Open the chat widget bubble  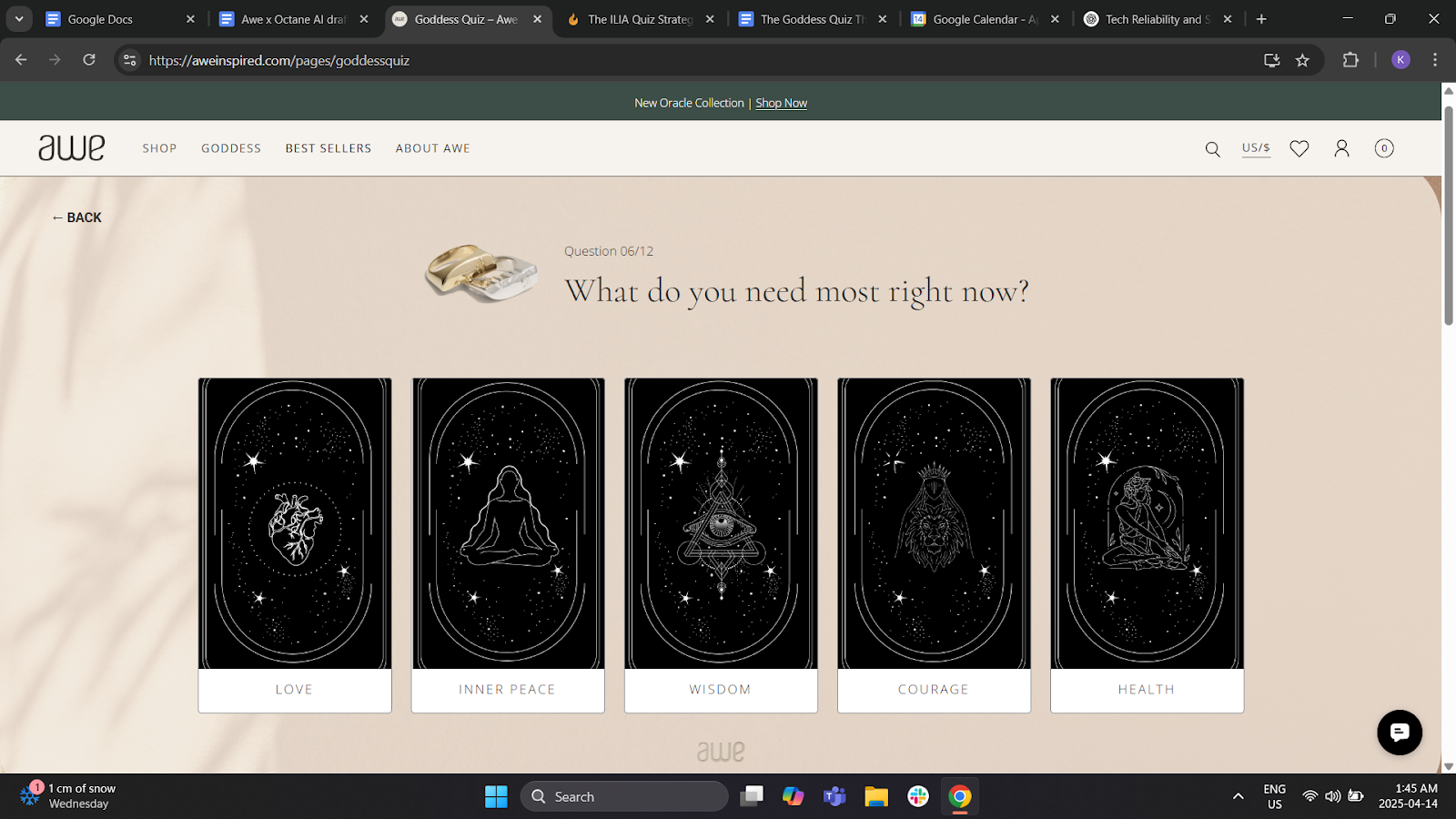pyautogui.click(x=1399, y=733)
